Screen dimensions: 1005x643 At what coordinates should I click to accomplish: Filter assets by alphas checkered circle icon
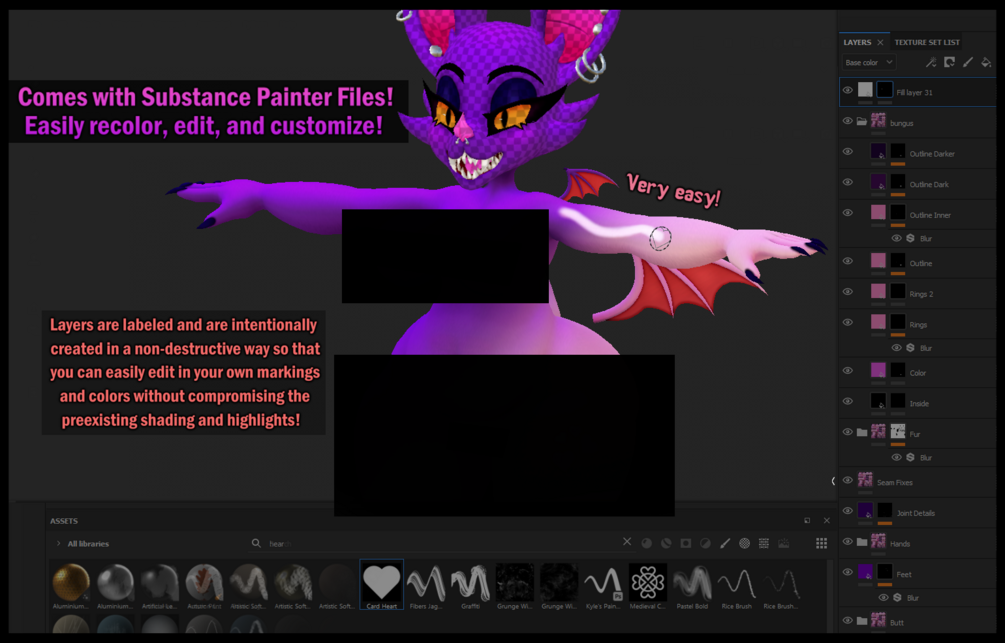744,543
